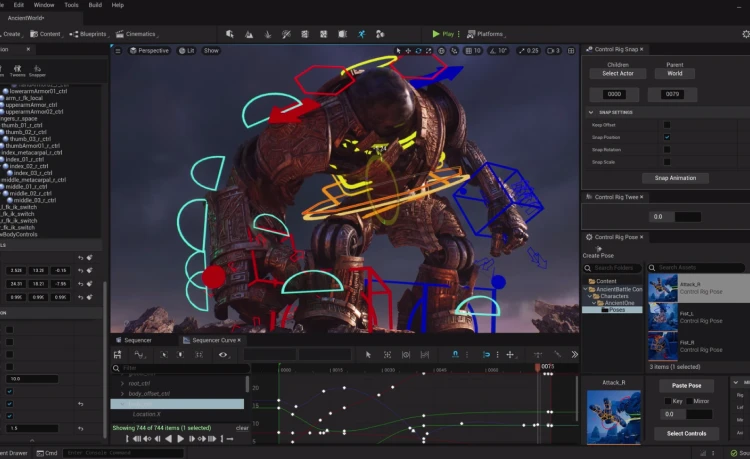Click the Tweens tool icon
This screenshot has width=750, height=459.
(18, 71)
